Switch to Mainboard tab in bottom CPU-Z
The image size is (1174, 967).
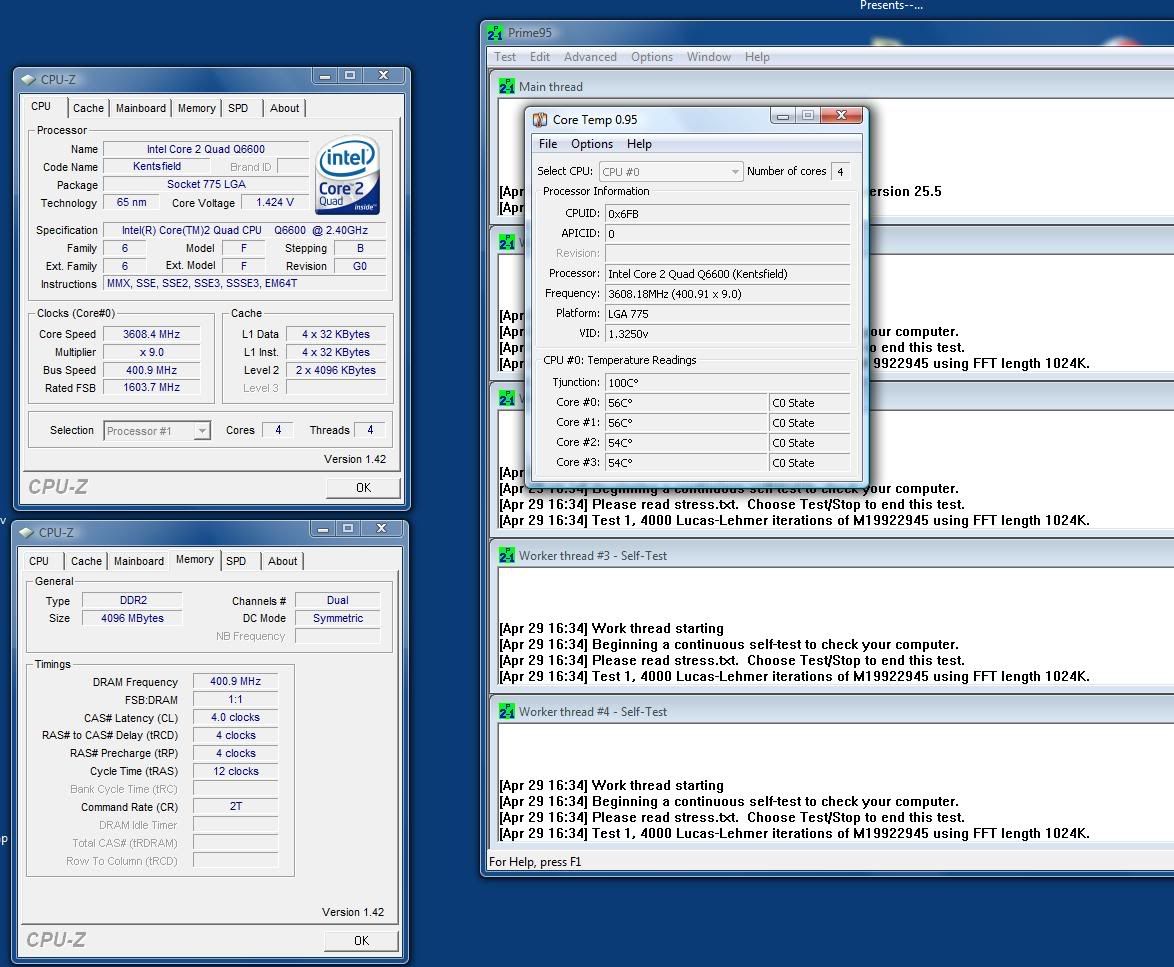click(139, 561)
